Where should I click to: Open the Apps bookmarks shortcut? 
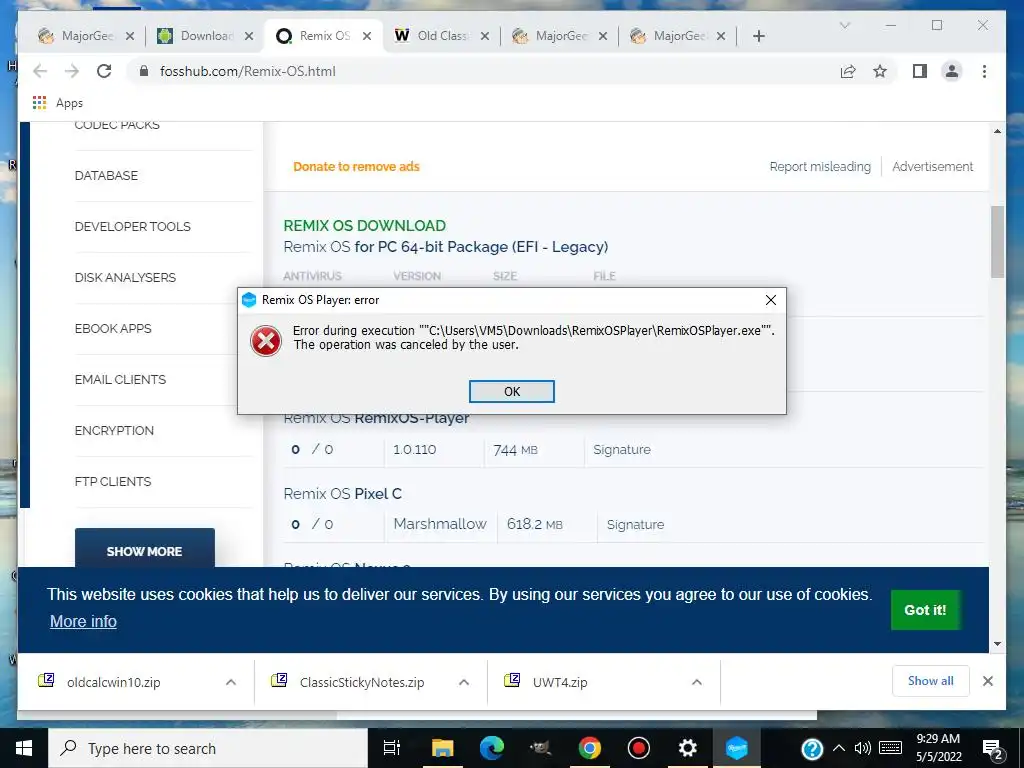[57, 103]
